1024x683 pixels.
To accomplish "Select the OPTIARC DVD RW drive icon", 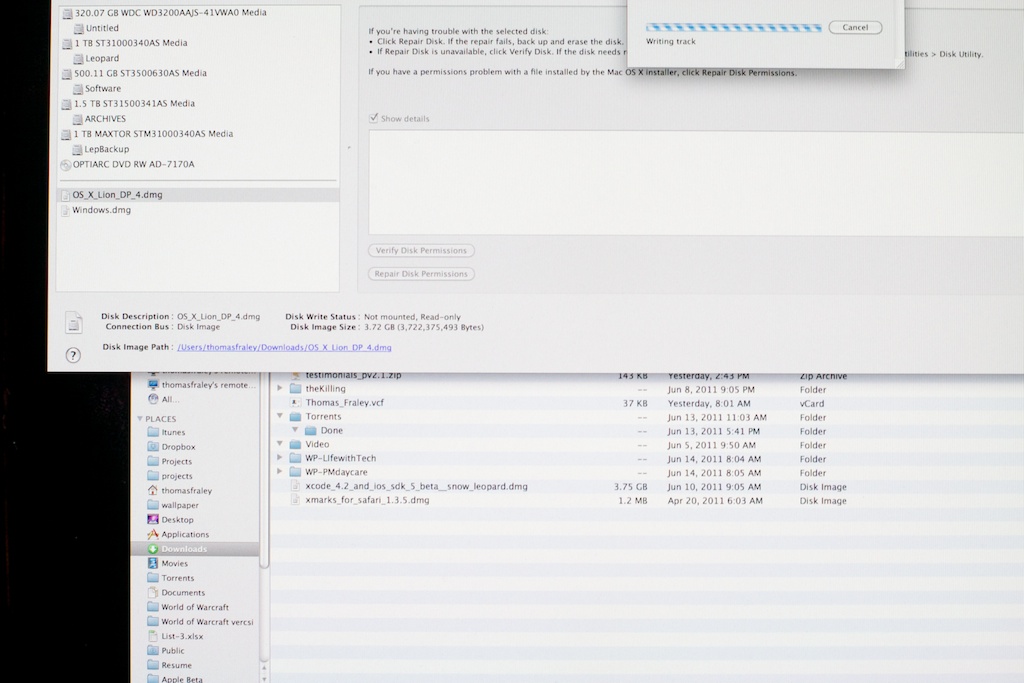I will pyautogui.click(x=65, y=165).
